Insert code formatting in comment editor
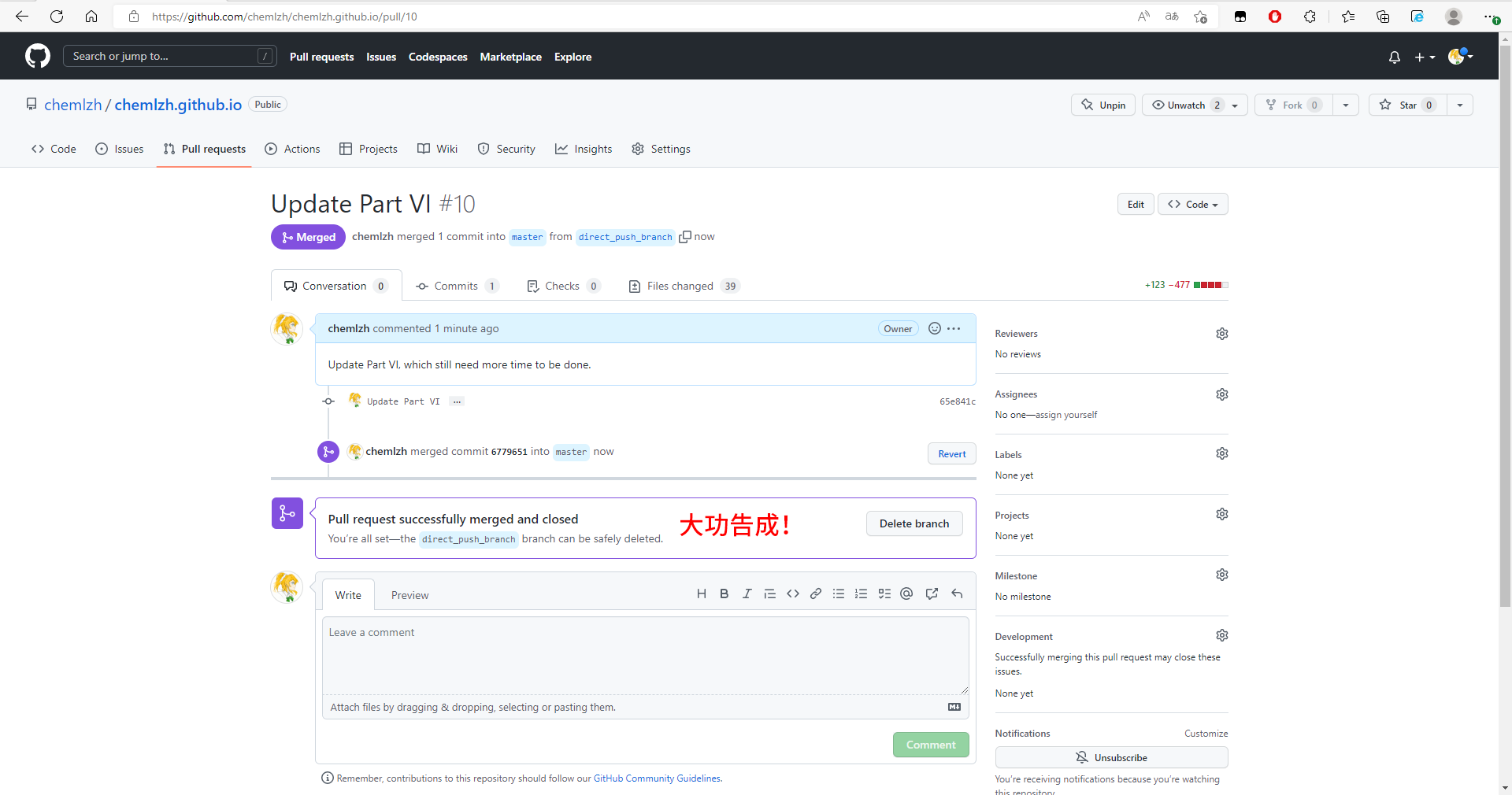The height and width of the screenshot is (795, 1512). click(792, 593)
